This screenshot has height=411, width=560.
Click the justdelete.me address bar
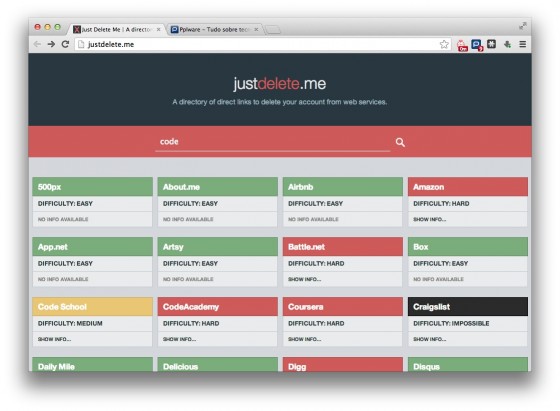263,44
